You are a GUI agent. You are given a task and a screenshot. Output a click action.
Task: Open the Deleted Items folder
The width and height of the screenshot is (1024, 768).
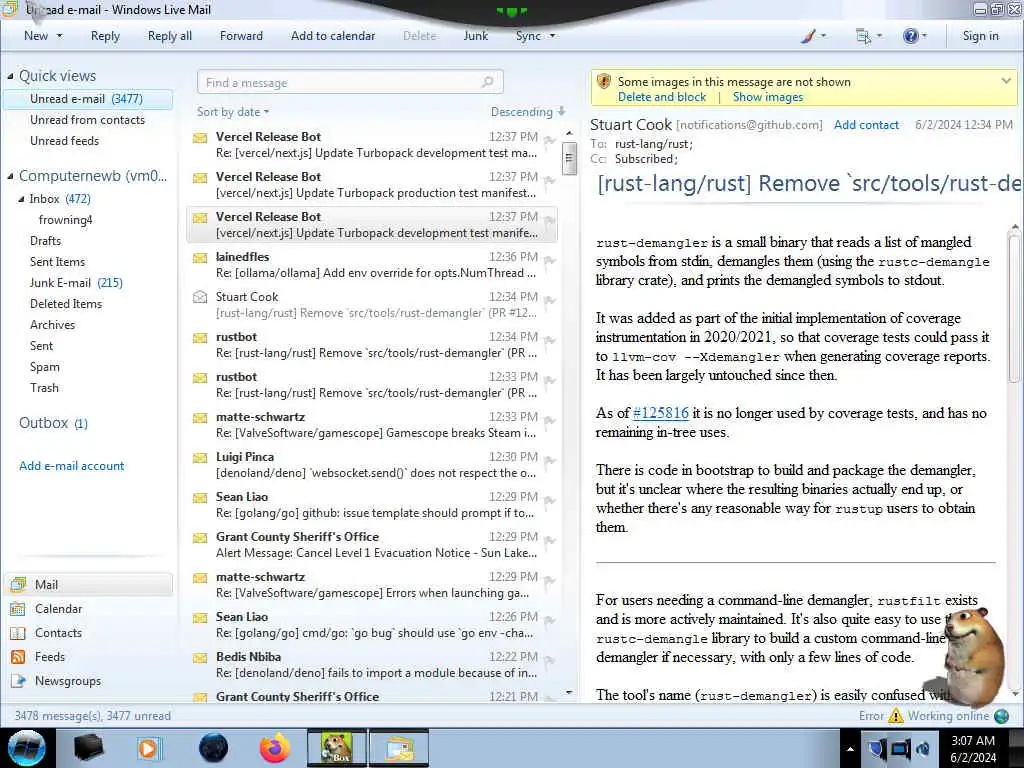pos(65,304)
